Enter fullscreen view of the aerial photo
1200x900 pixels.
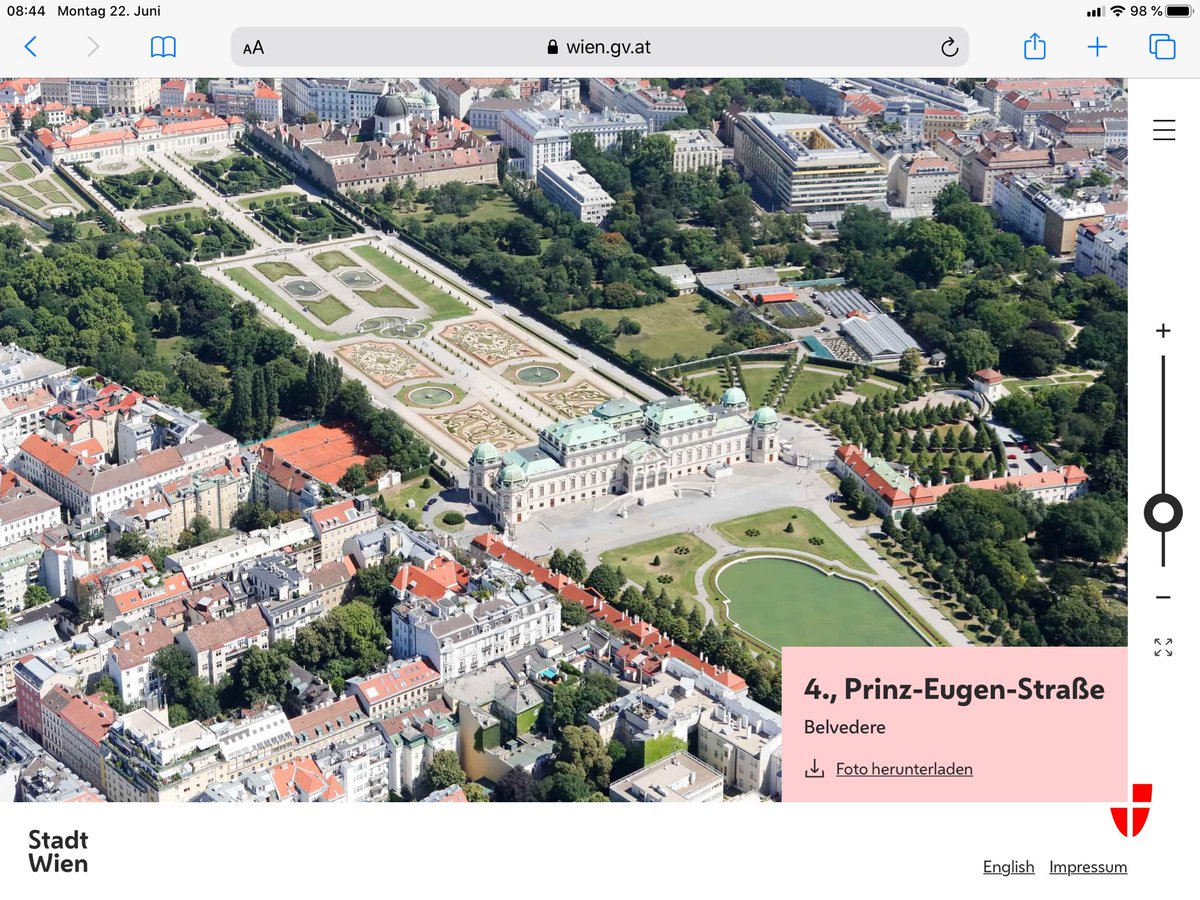1163,648
